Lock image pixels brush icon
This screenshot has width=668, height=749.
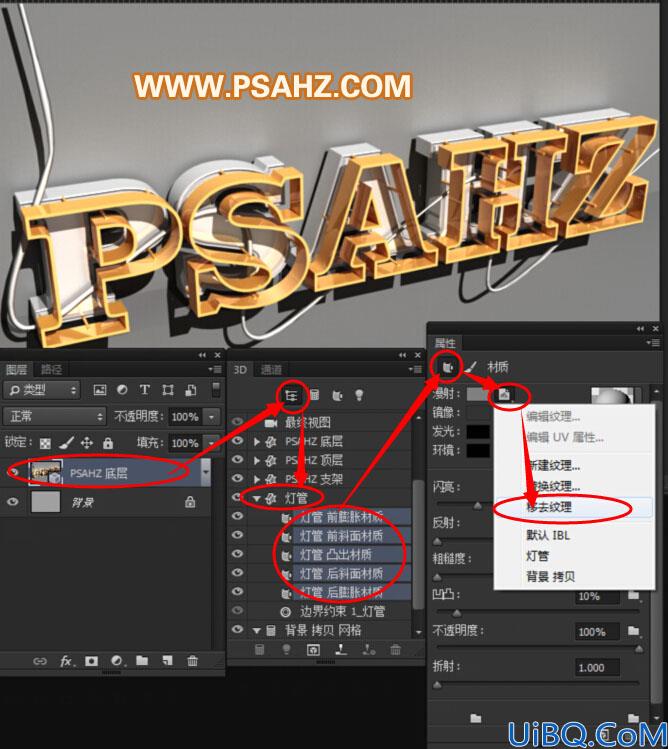tap(66, 443)
